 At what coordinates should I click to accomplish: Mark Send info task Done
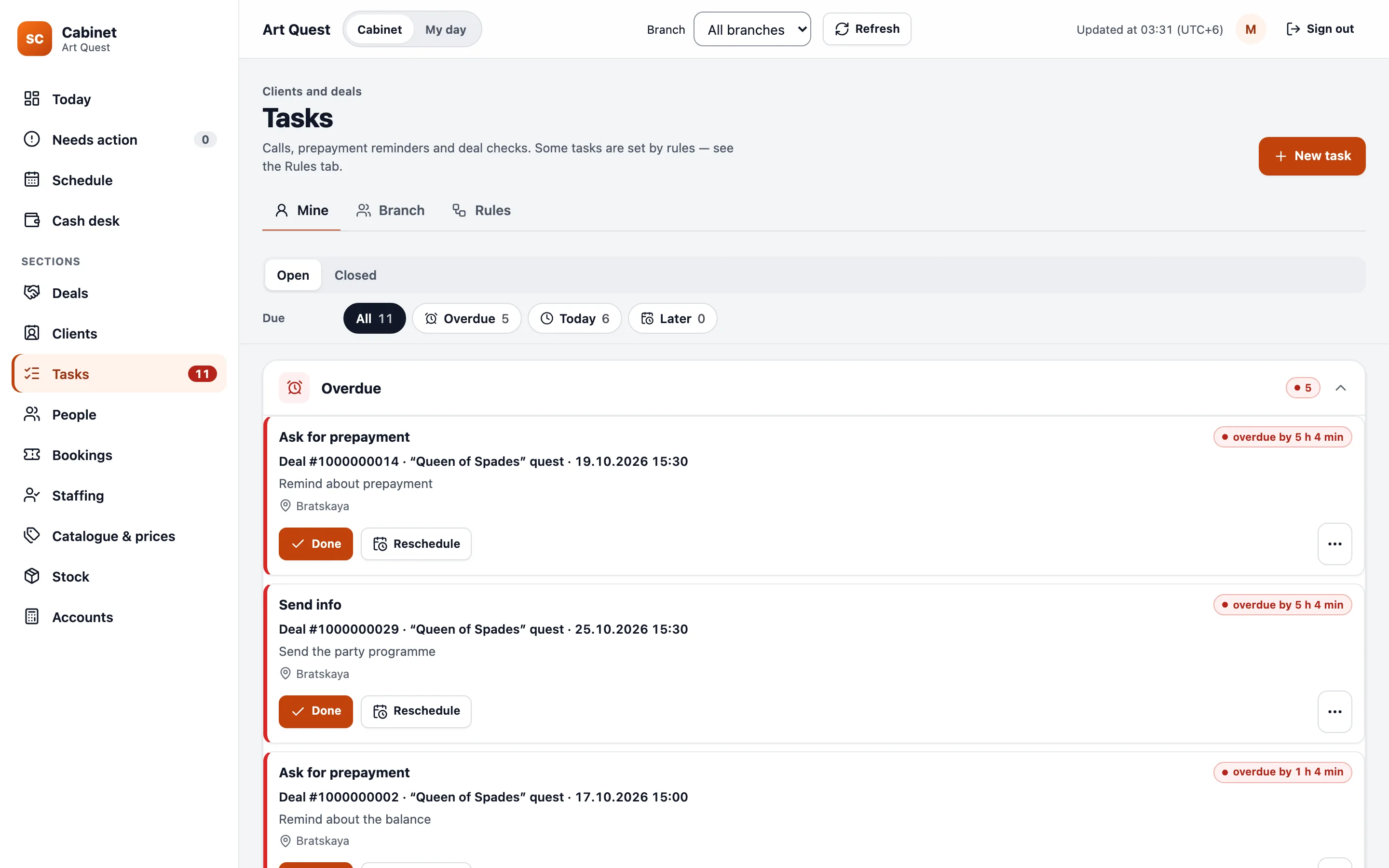tap(316, 711)
